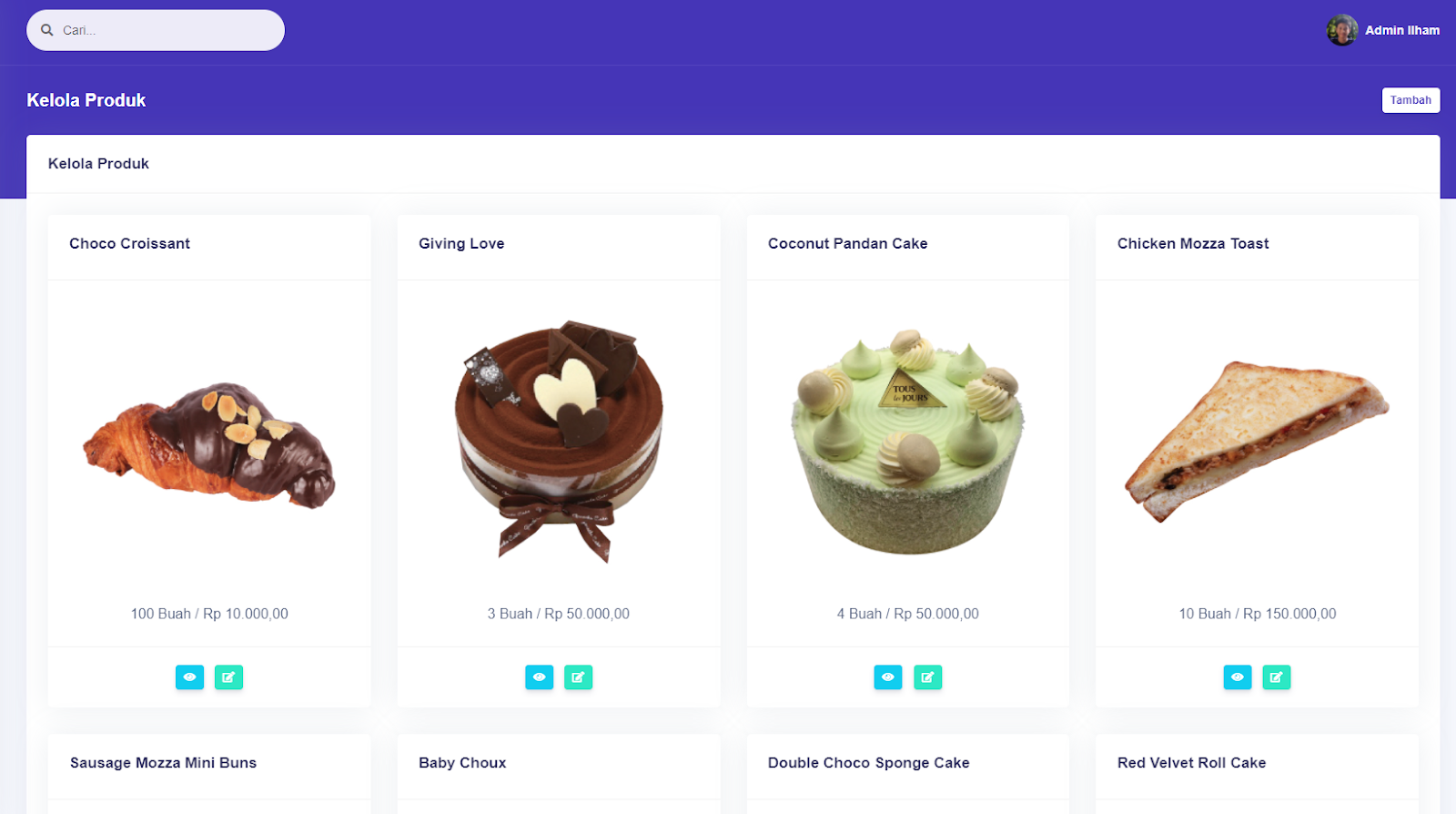Screen dimensions: 1456x814
Task: Add a new product with Tambah button
Action: click(x=1410, y=100)
